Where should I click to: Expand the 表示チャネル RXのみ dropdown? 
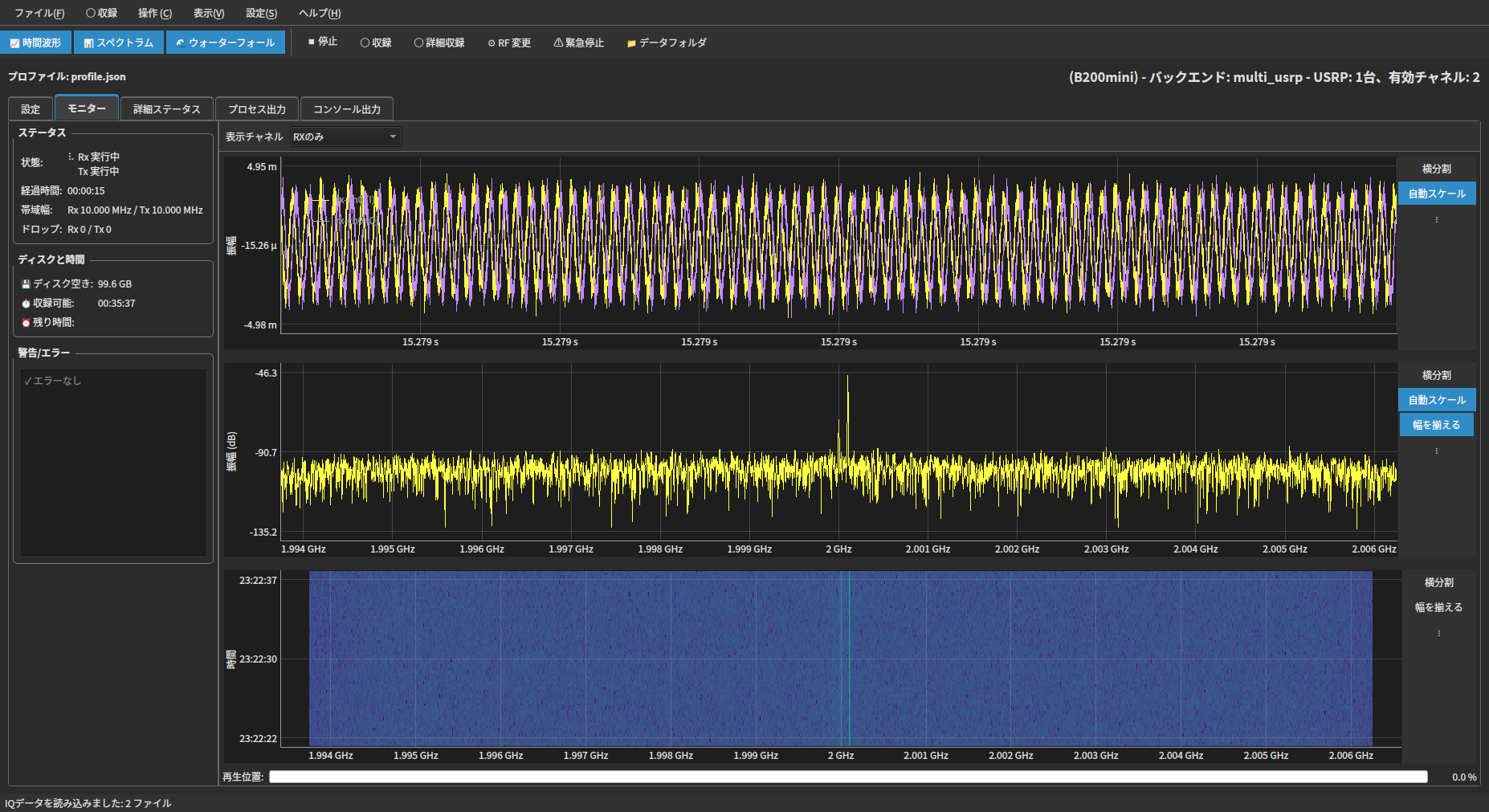345,137
